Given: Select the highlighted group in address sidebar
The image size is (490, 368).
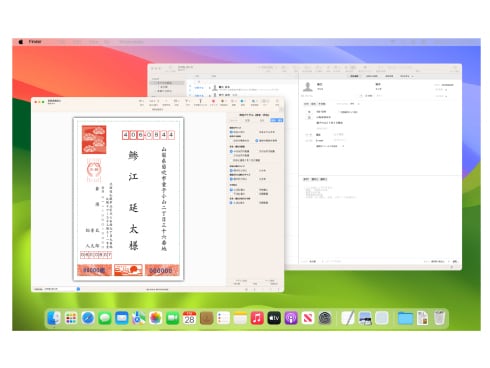Looking at the screenshot, I should tap(168, 83).
